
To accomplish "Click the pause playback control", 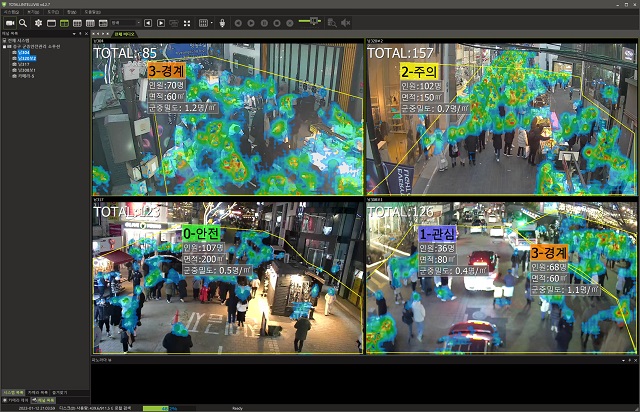I will (x=264, y=22).
